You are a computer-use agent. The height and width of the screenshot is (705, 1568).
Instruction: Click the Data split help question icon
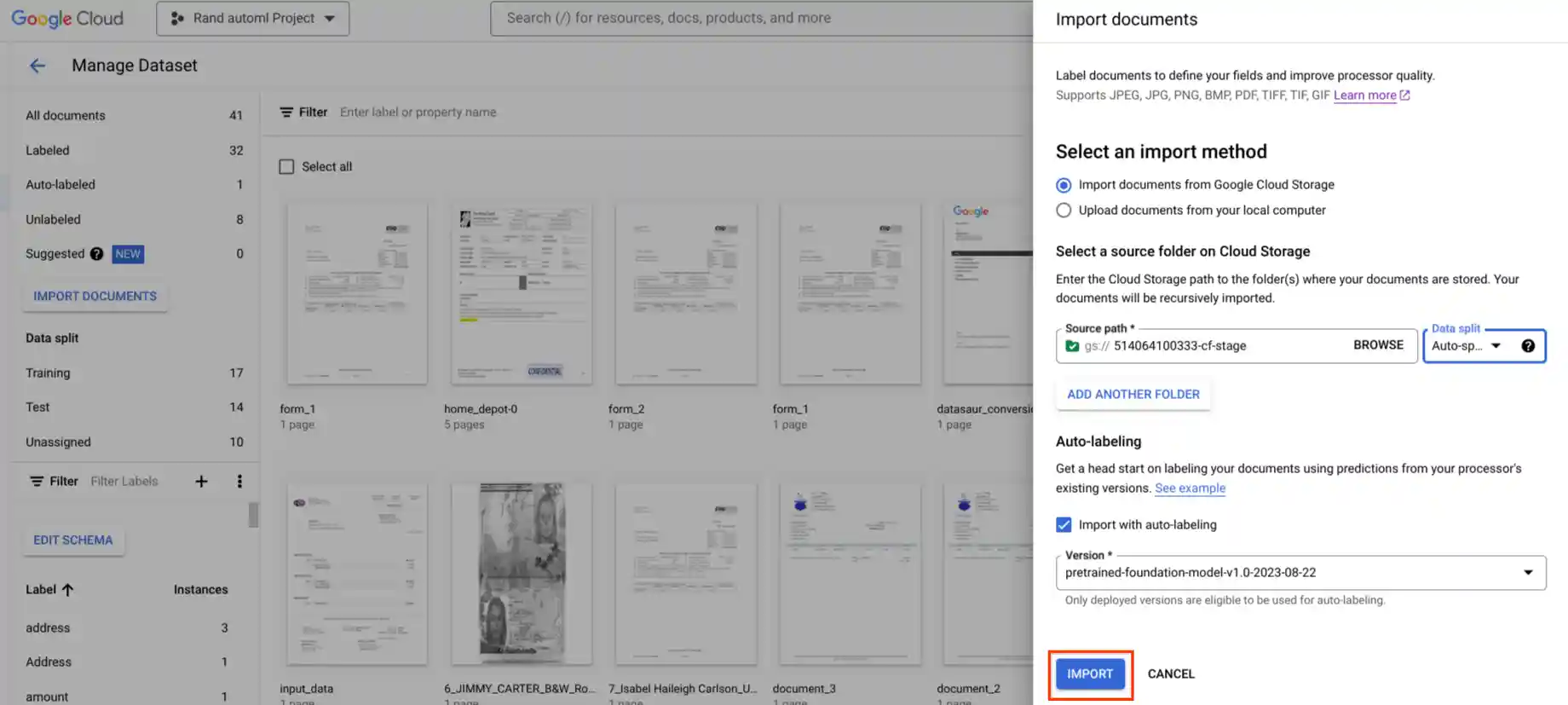coord(1528,346)
